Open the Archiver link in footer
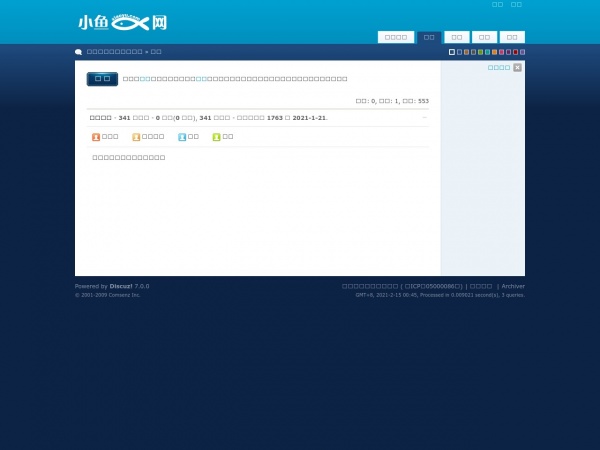 [x=513, y=286]
